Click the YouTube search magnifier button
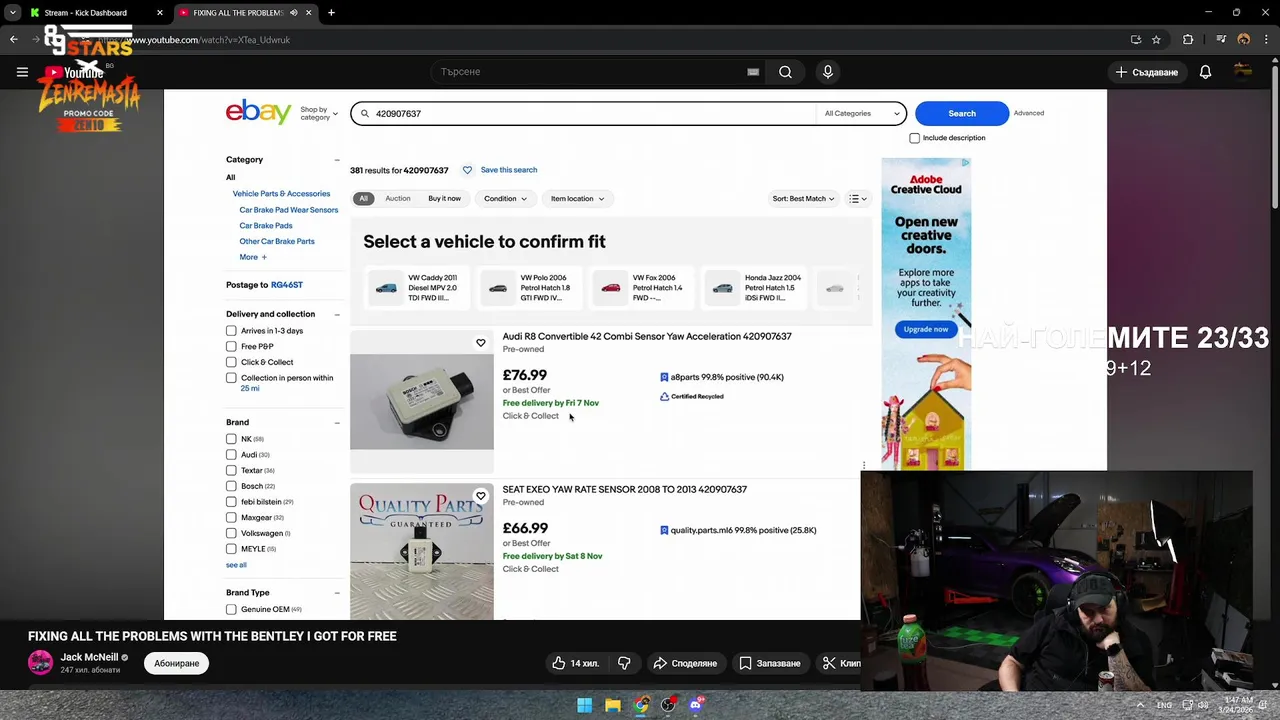 [x=785, y=72]
